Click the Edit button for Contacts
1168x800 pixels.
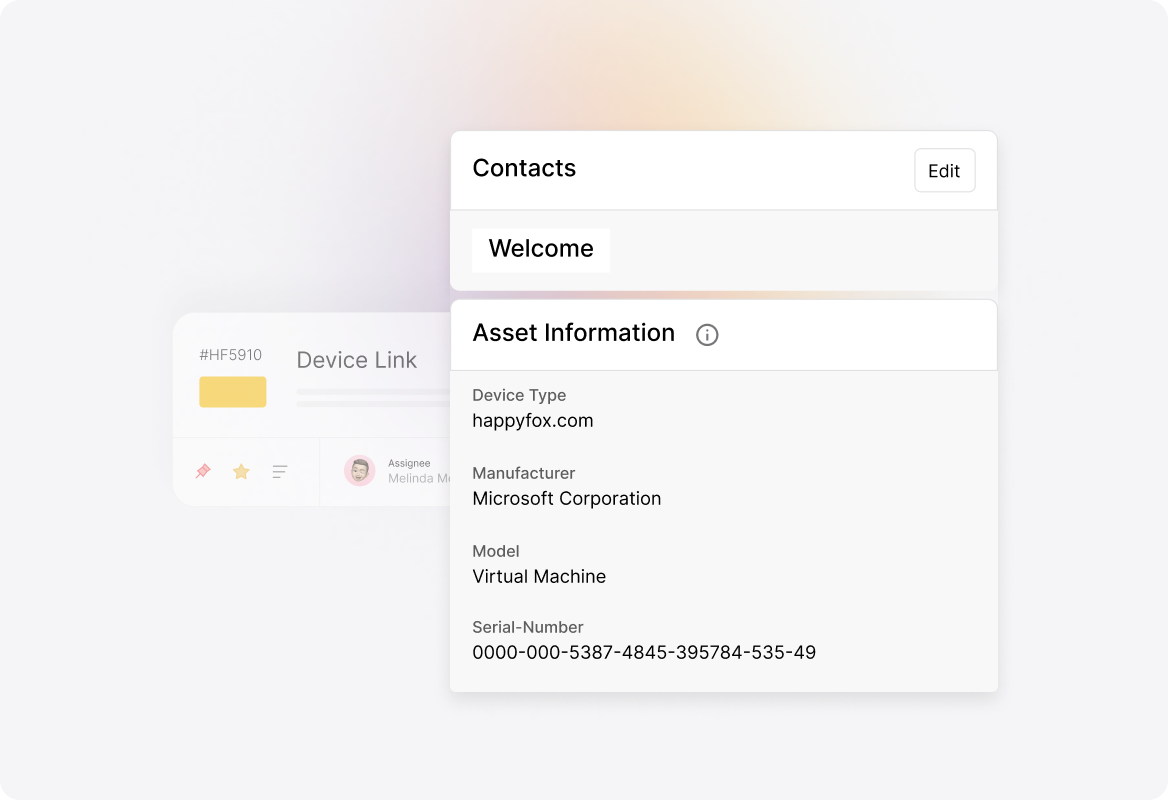[944, 170]
